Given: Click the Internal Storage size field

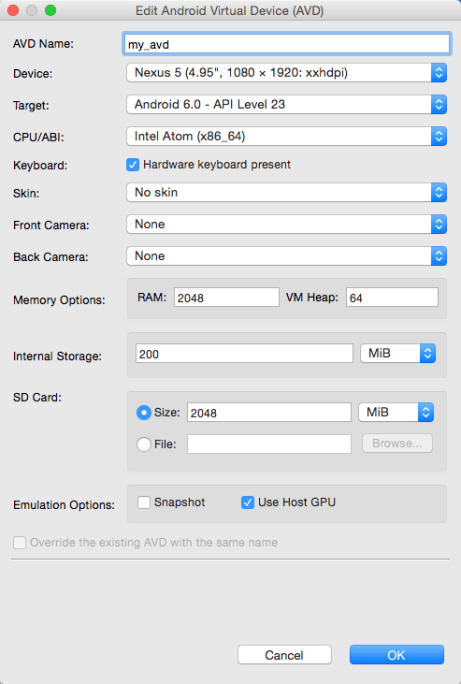Looking at the screenshot, I should coord(244,353).
